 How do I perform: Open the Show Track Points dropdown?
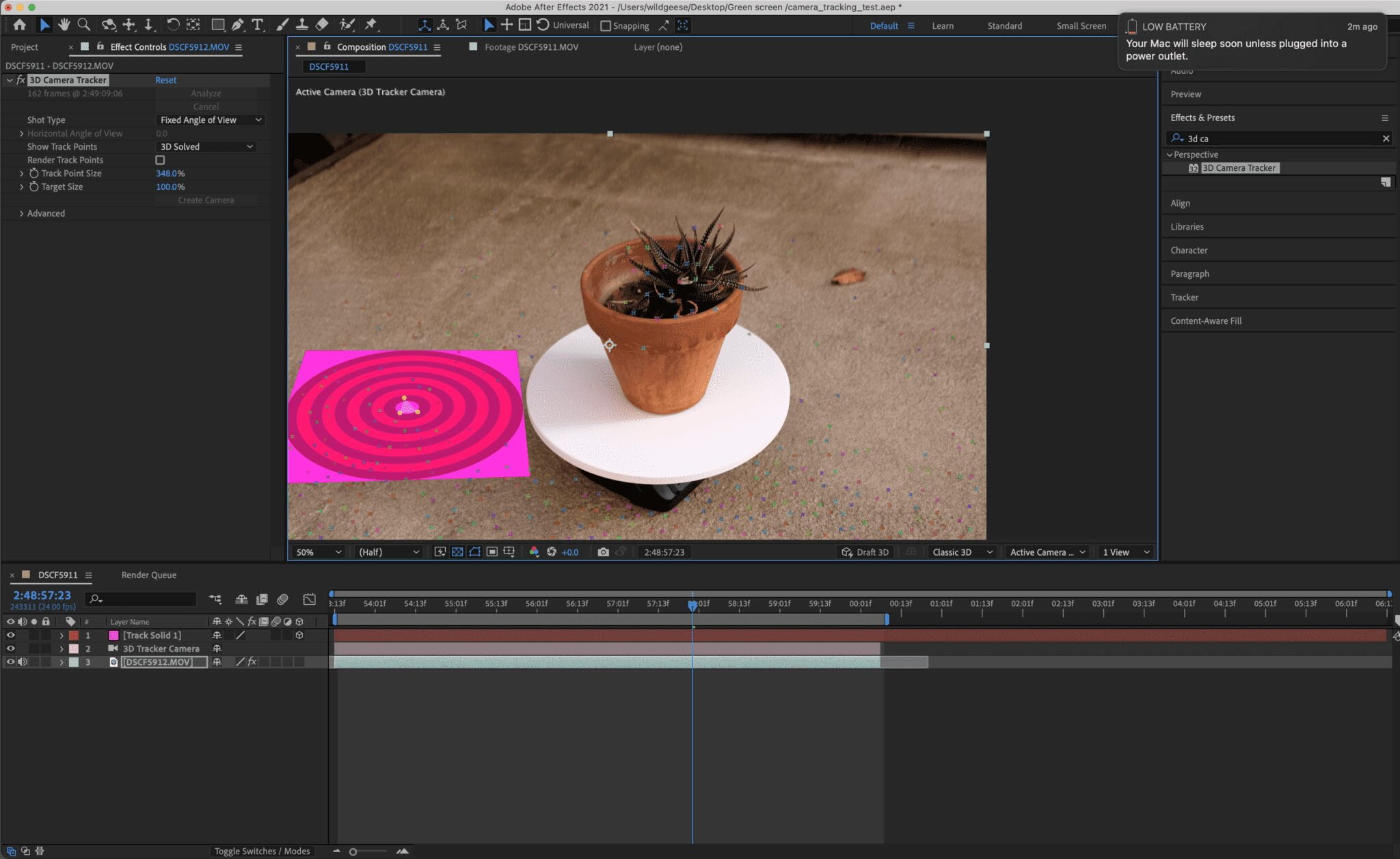pyautogui.click(x=205, y=146)
